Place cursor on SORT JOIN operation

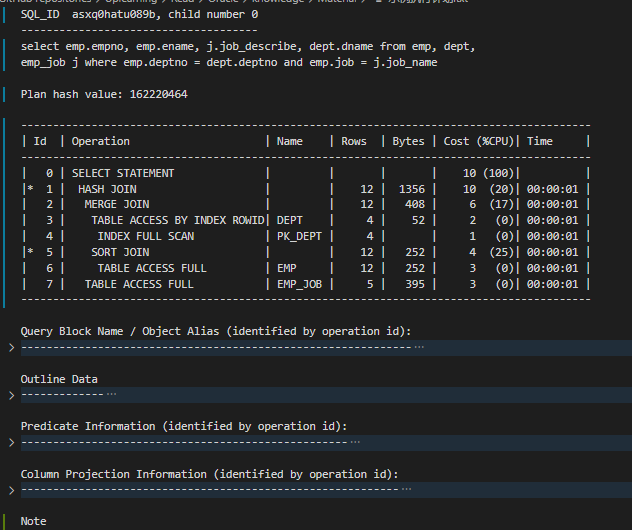(x=120, y=252)
